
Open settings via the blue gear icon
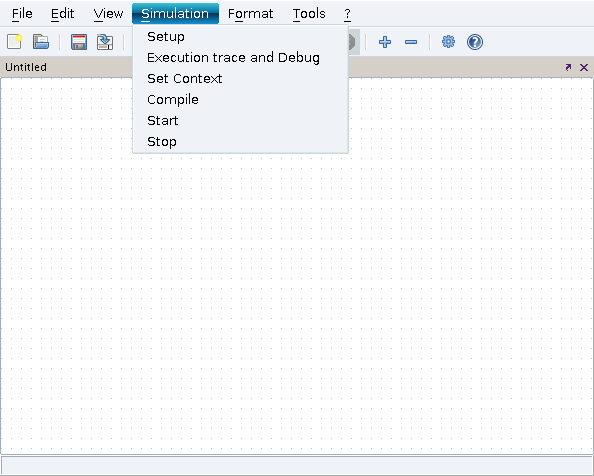tap(449, 42)
